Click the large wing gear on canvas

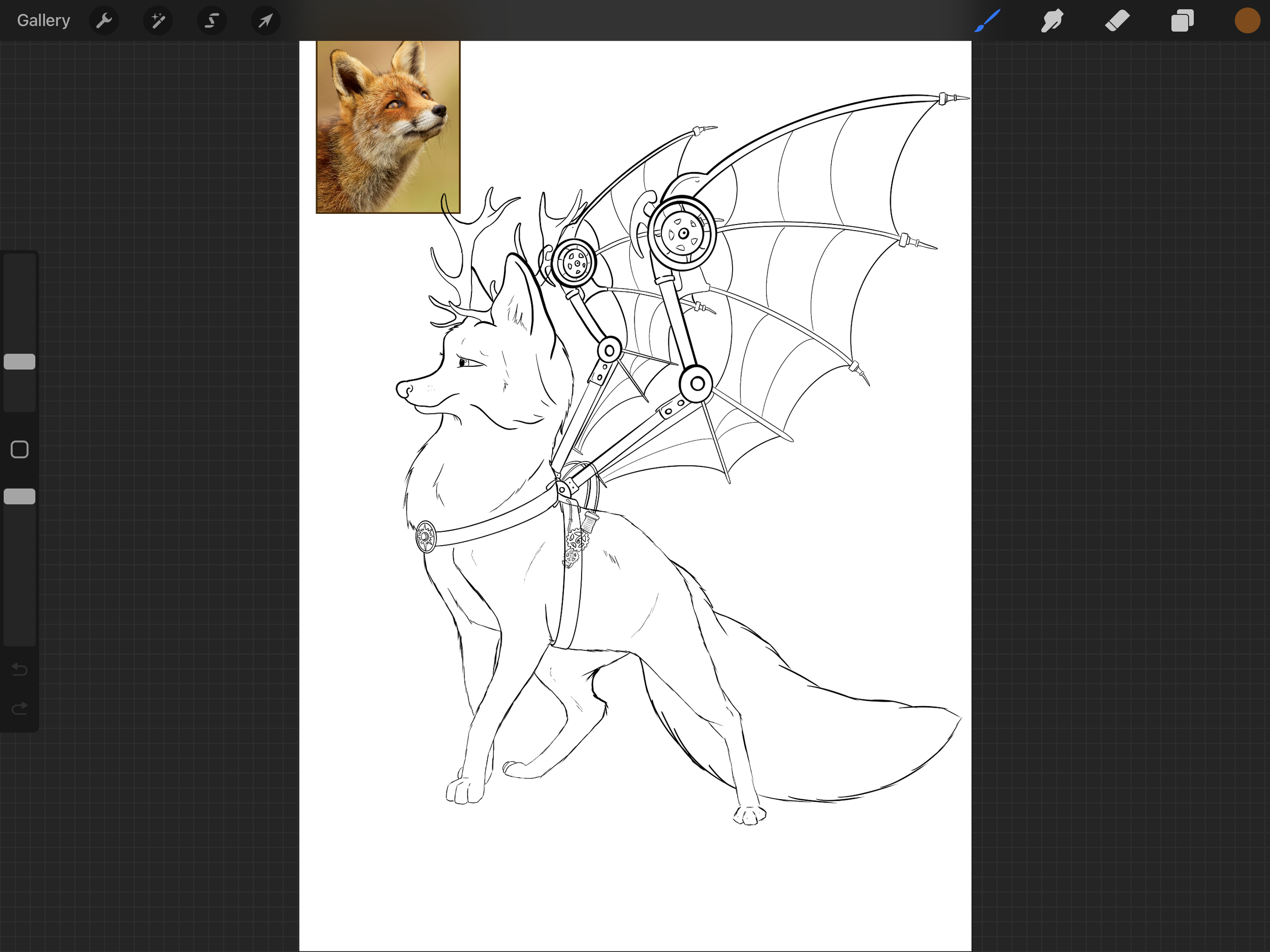(683, 233)
